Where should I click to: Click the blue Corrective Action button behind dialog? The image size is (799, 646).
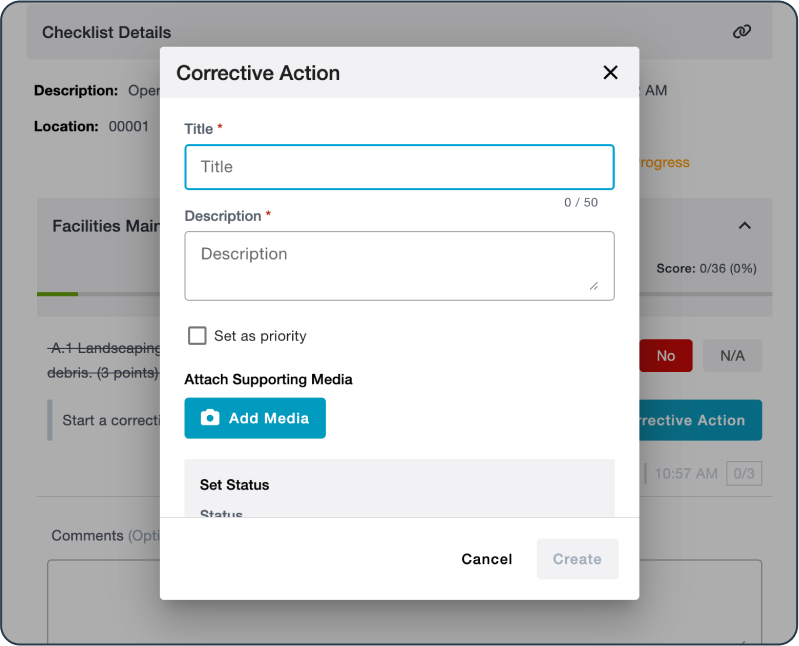pyautogui.click(x=699, y=420)
